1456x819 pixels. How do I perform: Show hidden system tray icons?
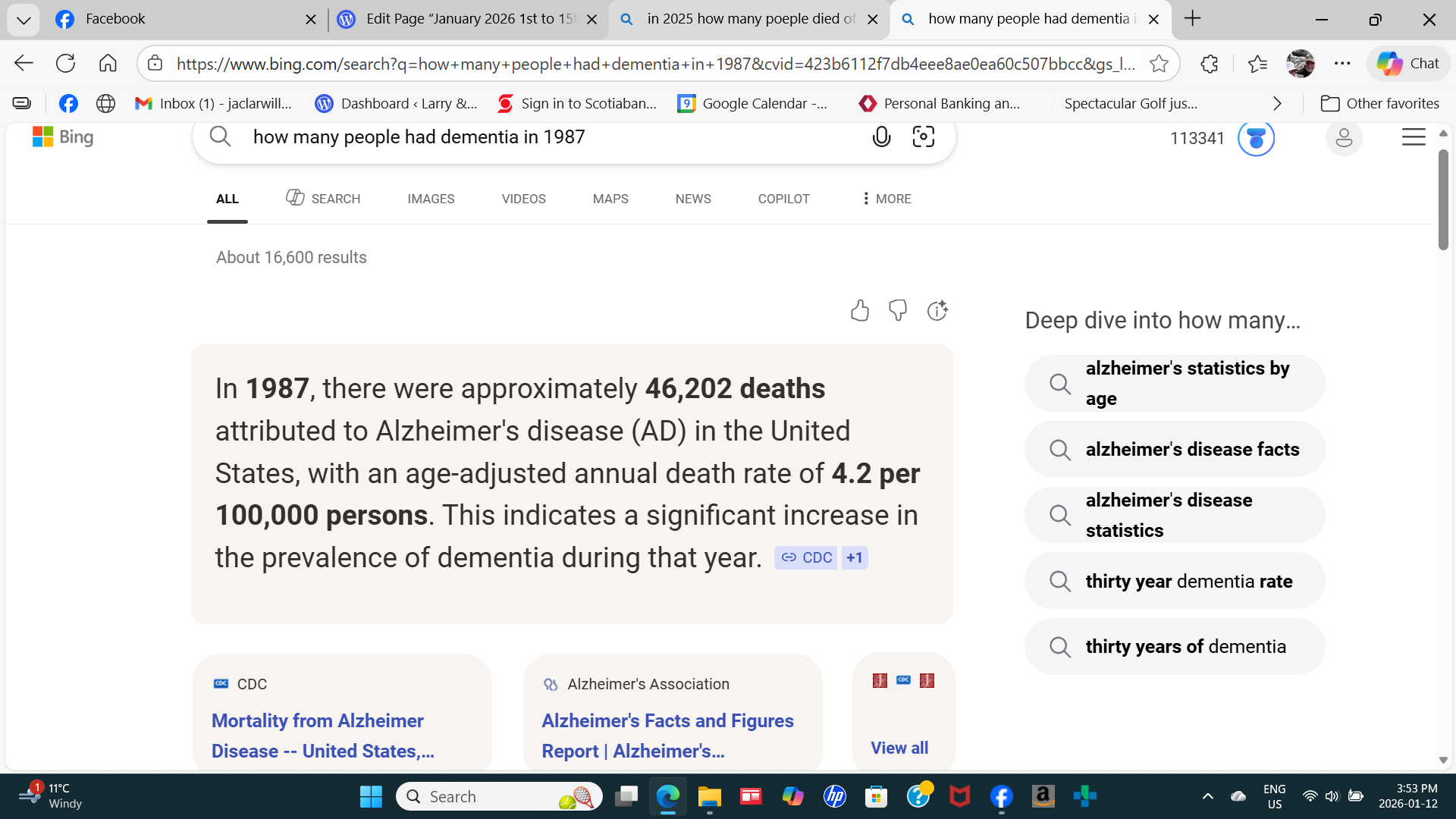click(x=1207, y=796)
